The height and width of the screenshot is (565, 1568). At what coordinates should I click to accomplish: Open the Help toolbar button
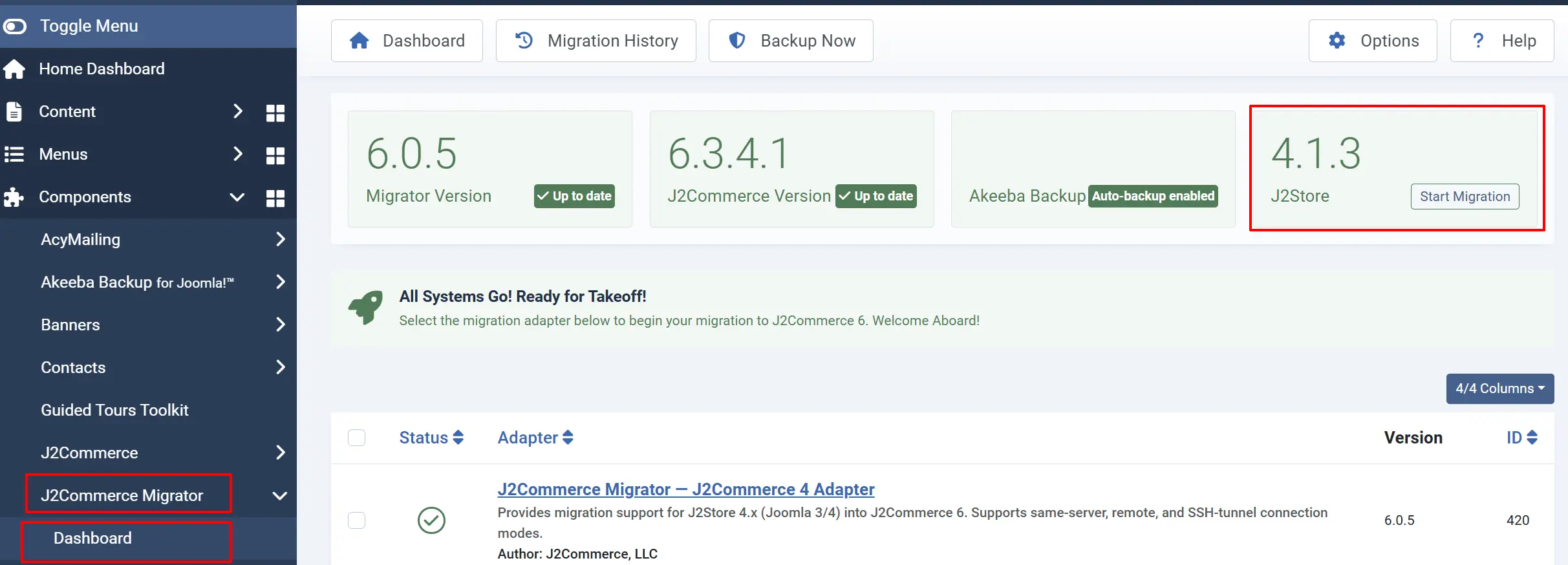[1502, 41]
